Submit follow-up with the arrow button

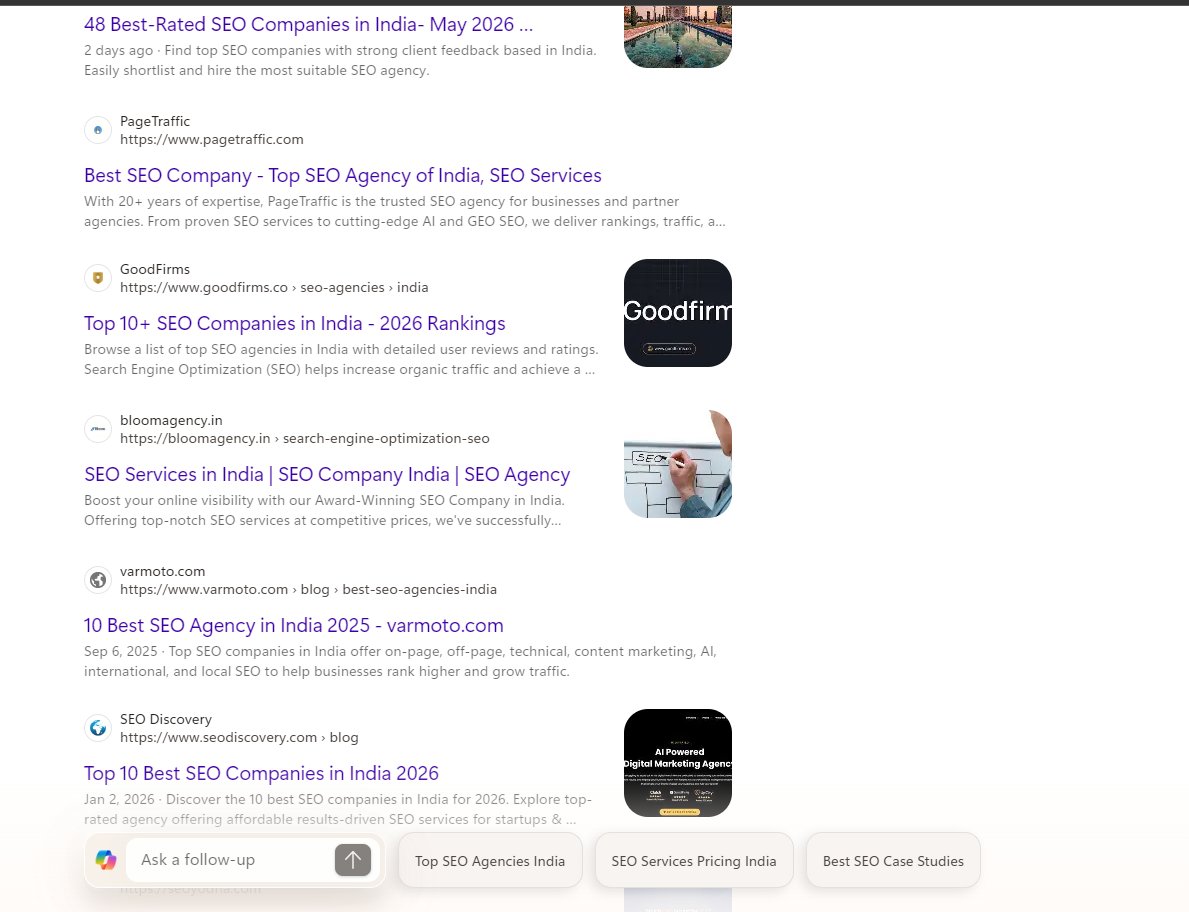click(353, 860)
